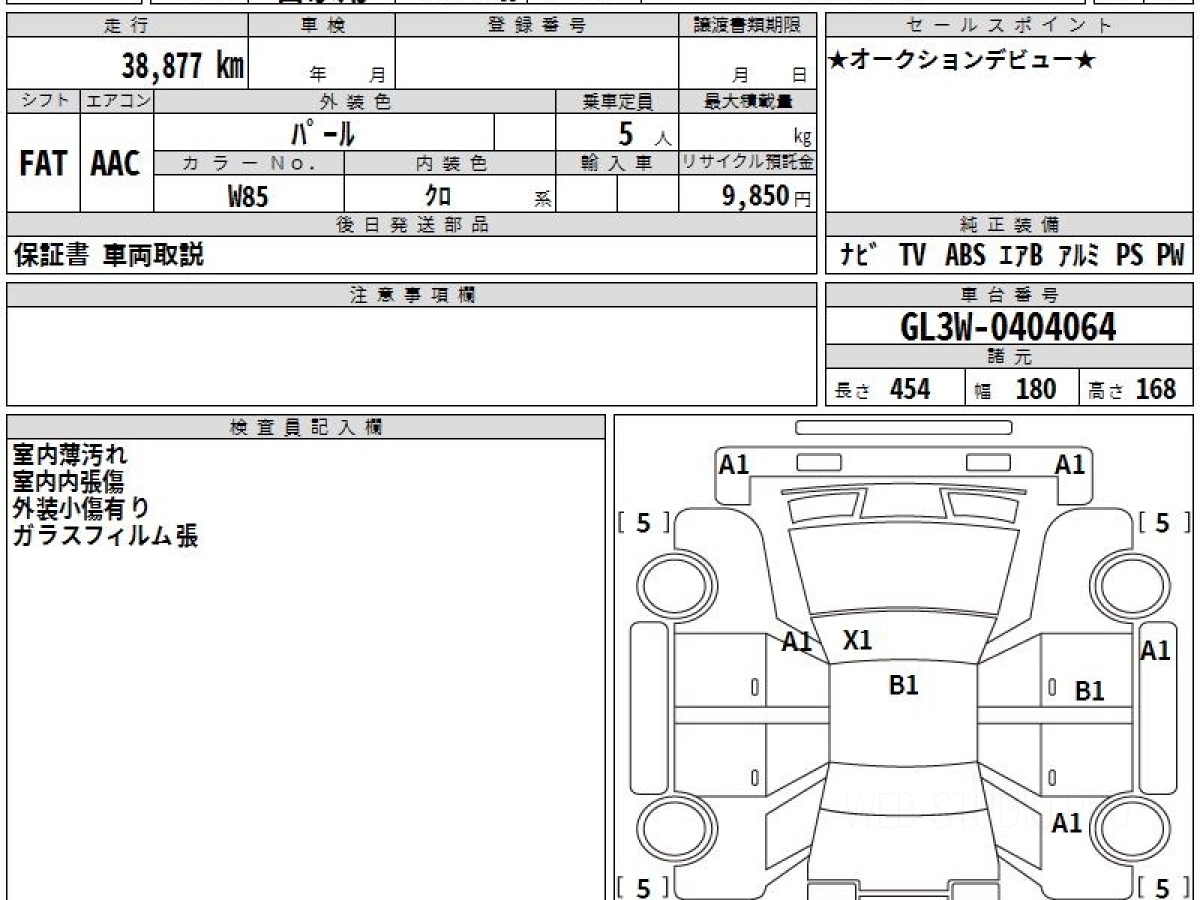Click the A1 mark at front bumper's left corner
The image size is (1200, 900).
coord(735,464)
